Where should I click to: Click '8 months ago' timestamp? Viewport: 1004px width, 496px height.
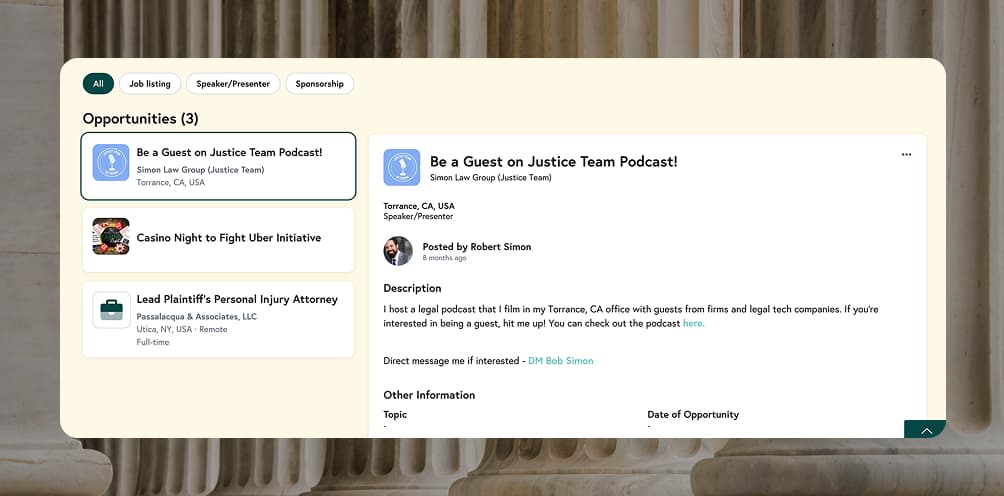(x=444, y=259)
